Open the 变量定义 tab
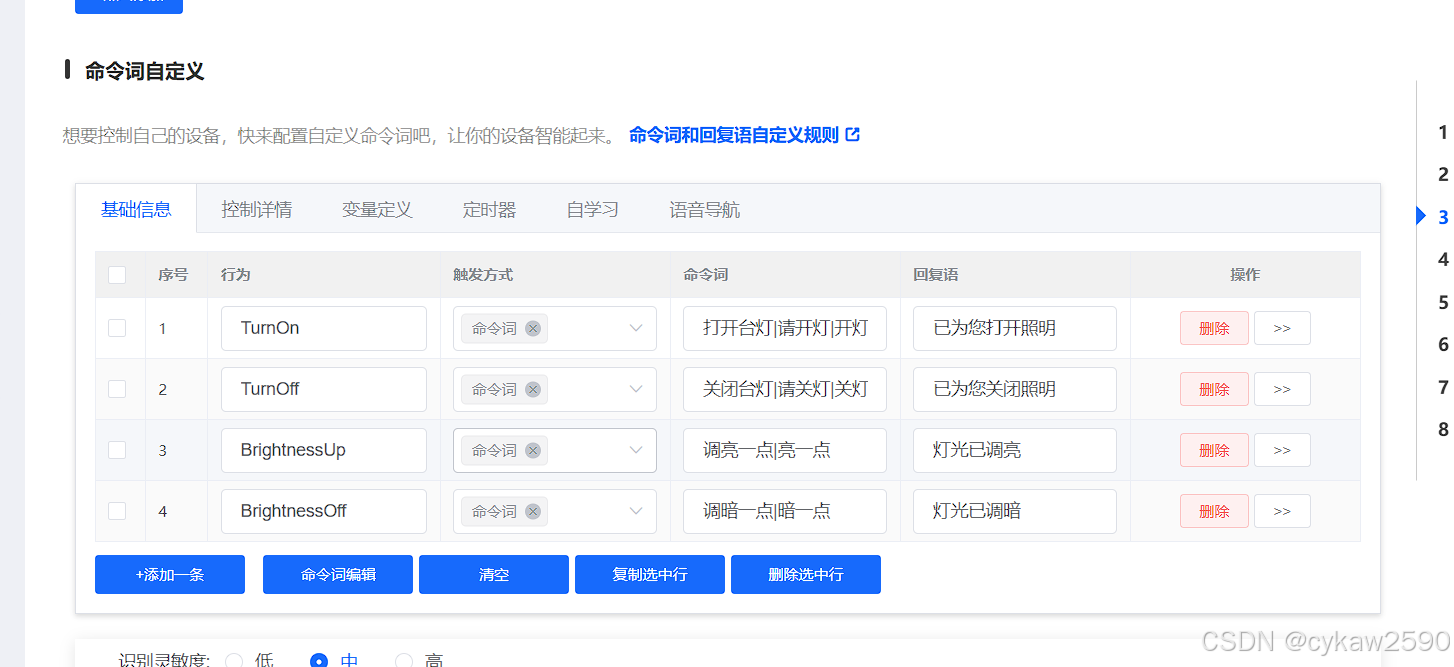The width and height of the screenshot is (1454, 667). point(377,210)
